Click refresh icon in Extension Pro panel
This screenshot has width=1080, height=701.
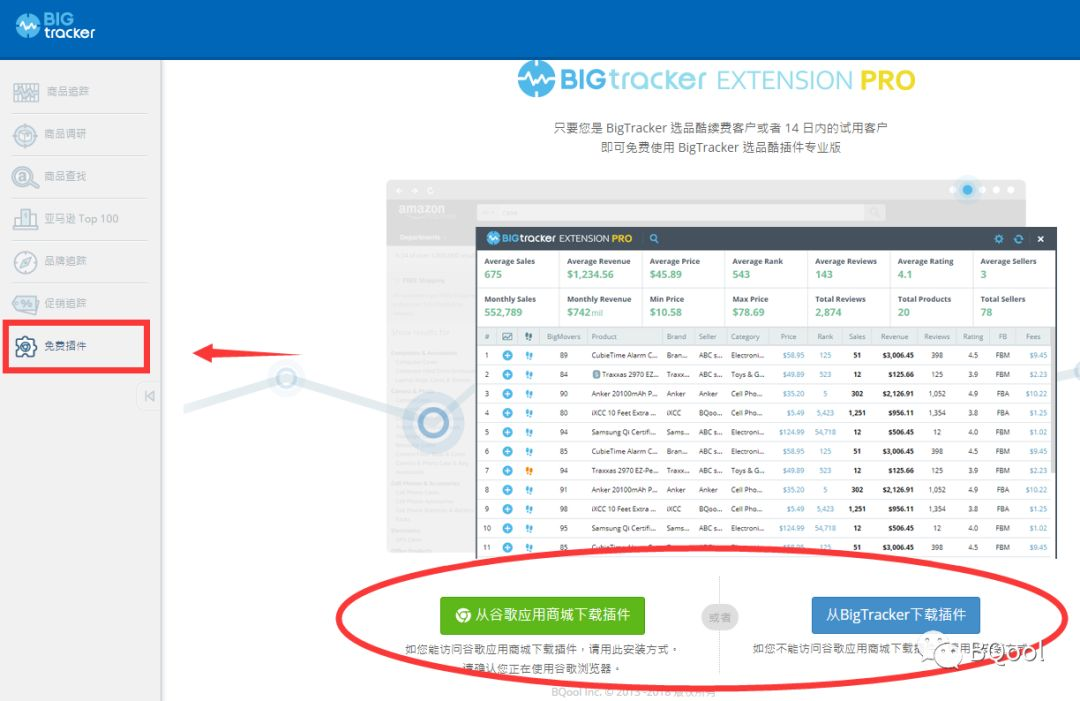[x=1019, y=239]
